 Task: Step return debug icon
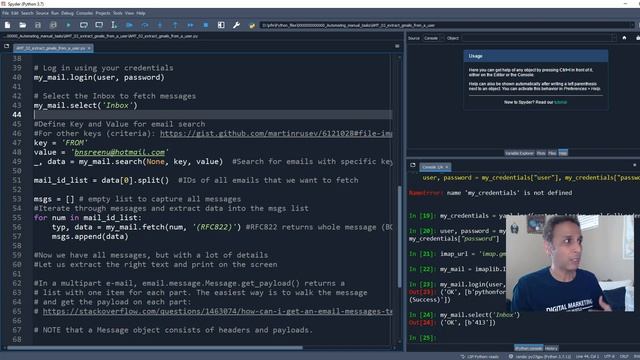point(175,25)
